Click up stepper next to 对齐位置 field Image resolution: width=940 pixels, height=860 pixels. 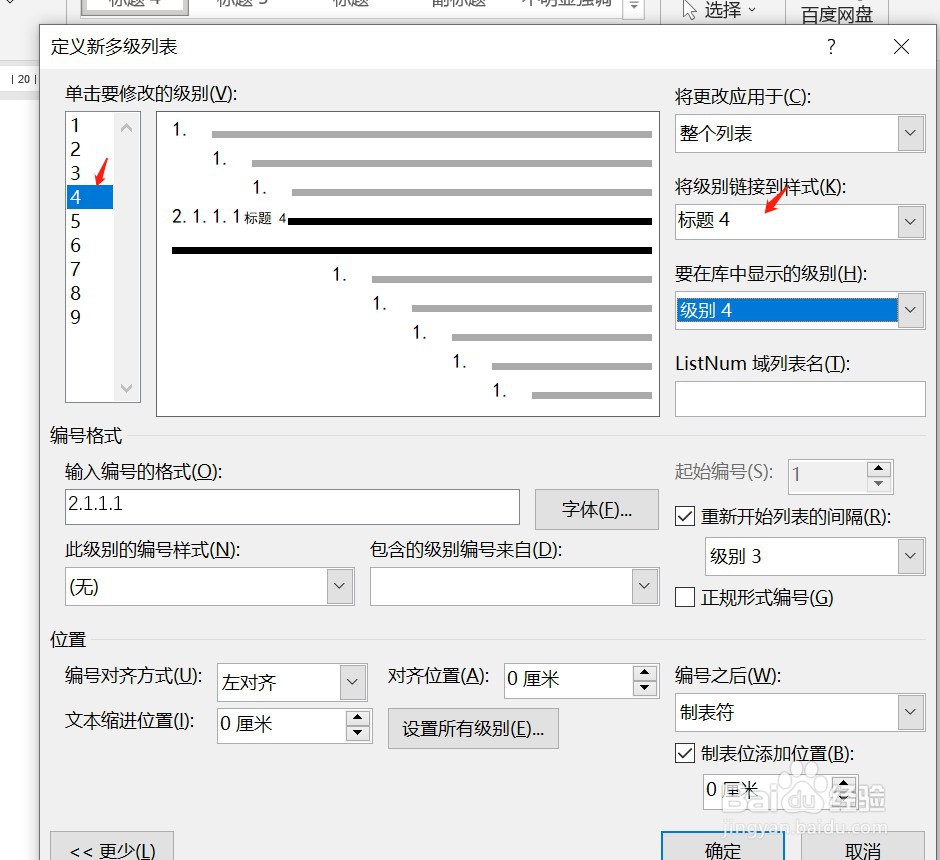pyautogui.click(x=646, y=673)
